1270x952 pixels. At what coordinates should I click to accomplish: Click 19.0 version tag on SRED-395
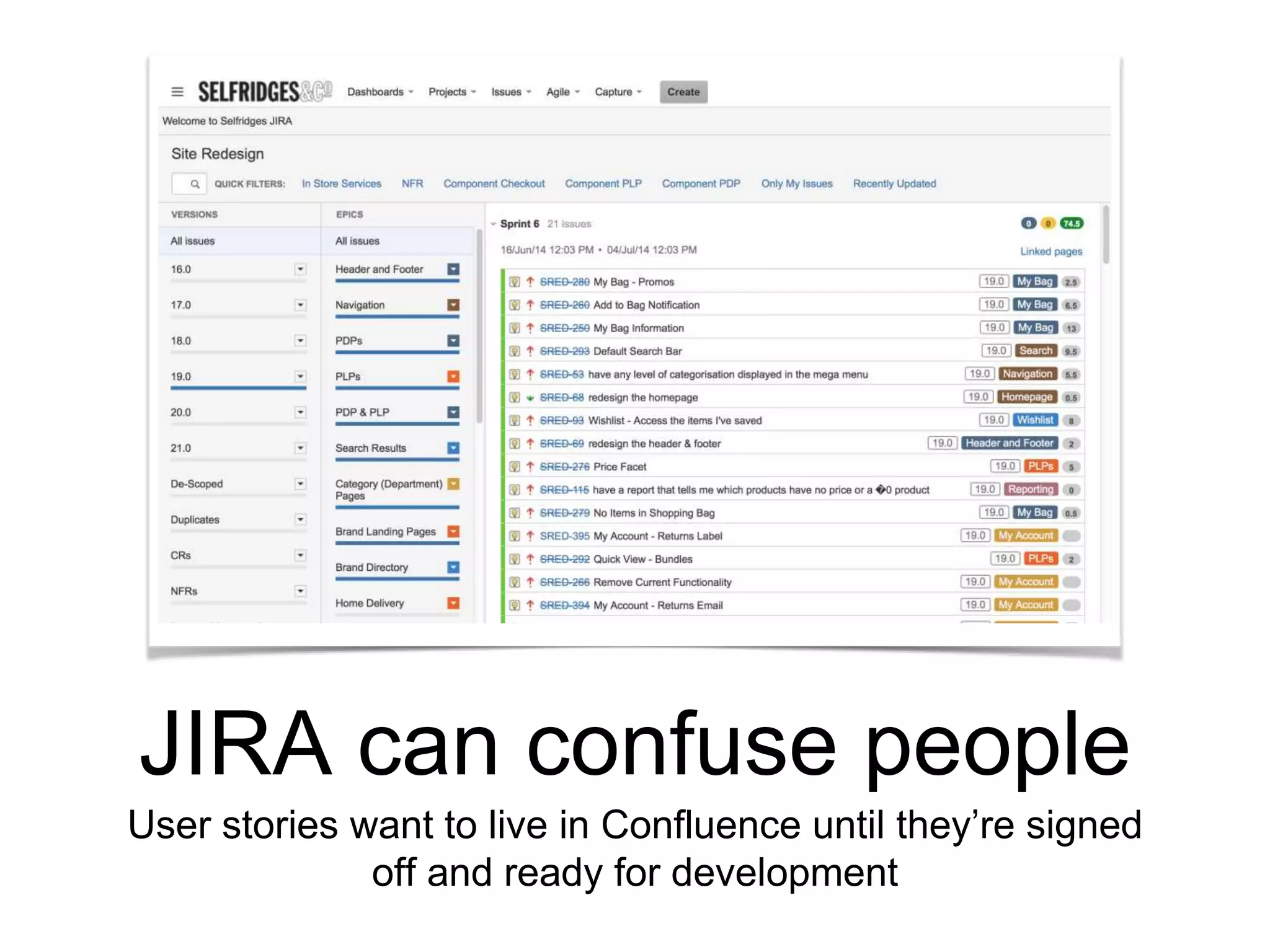pyautogui.click(x=975, y=535)
